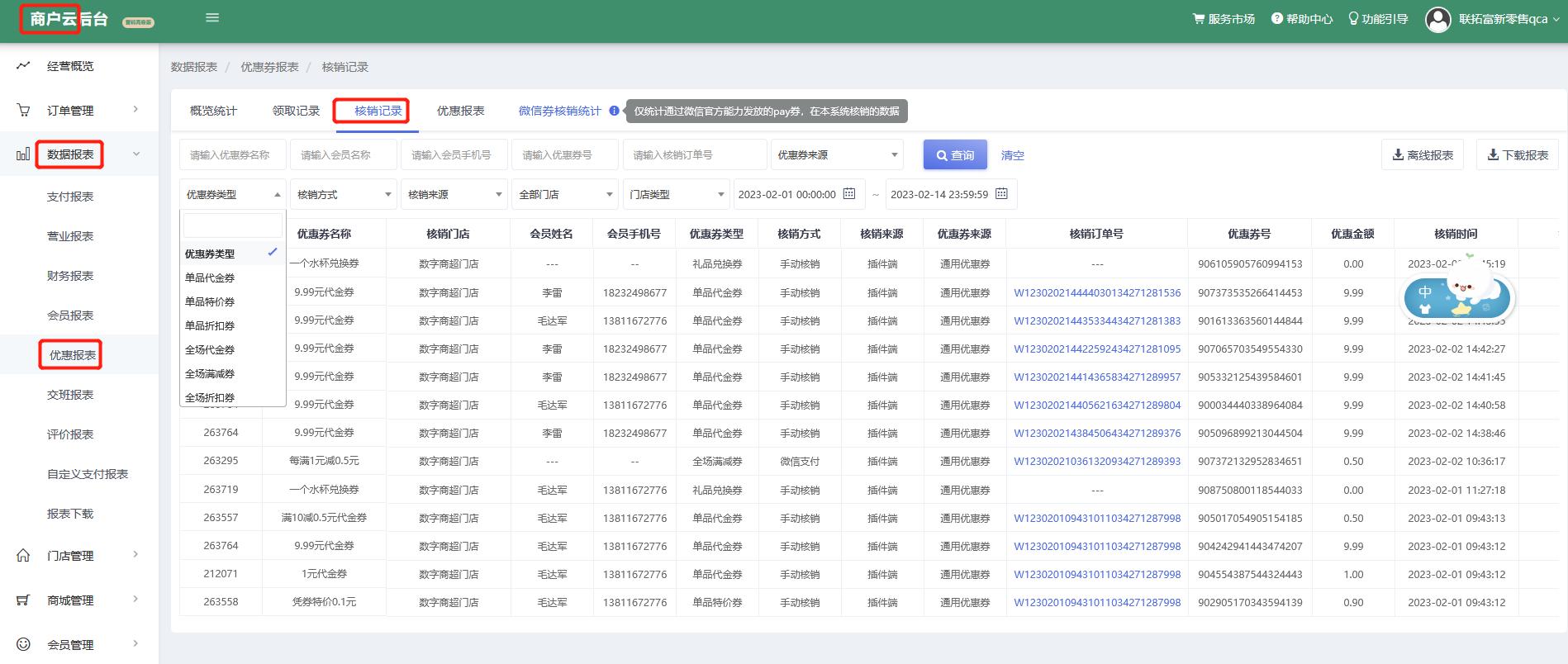
Task: Open 报表下载 in sidebar
Action: [70, 514]
